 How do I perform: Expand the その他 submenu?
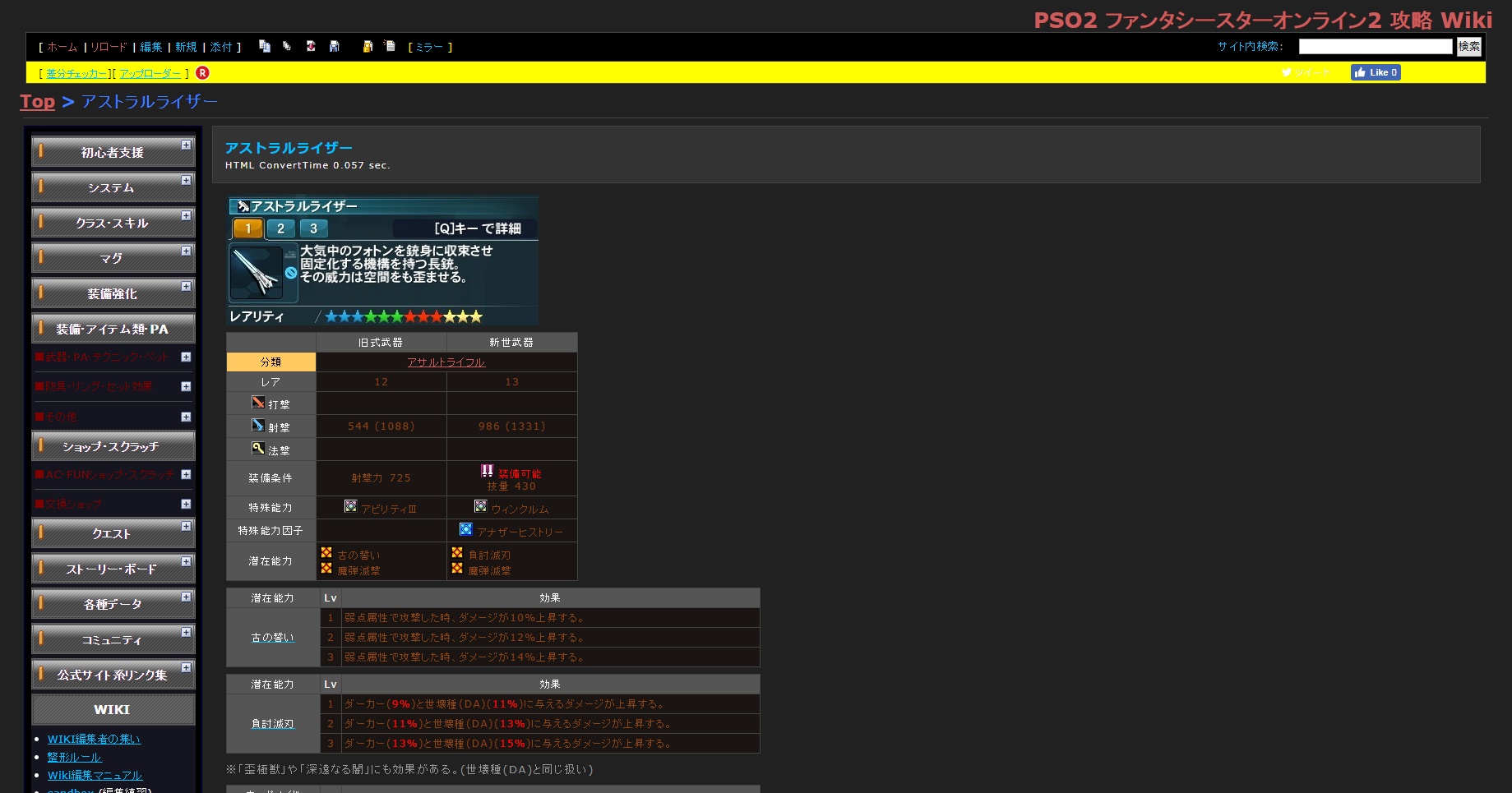pyautogui.click(x=186, y=417)
